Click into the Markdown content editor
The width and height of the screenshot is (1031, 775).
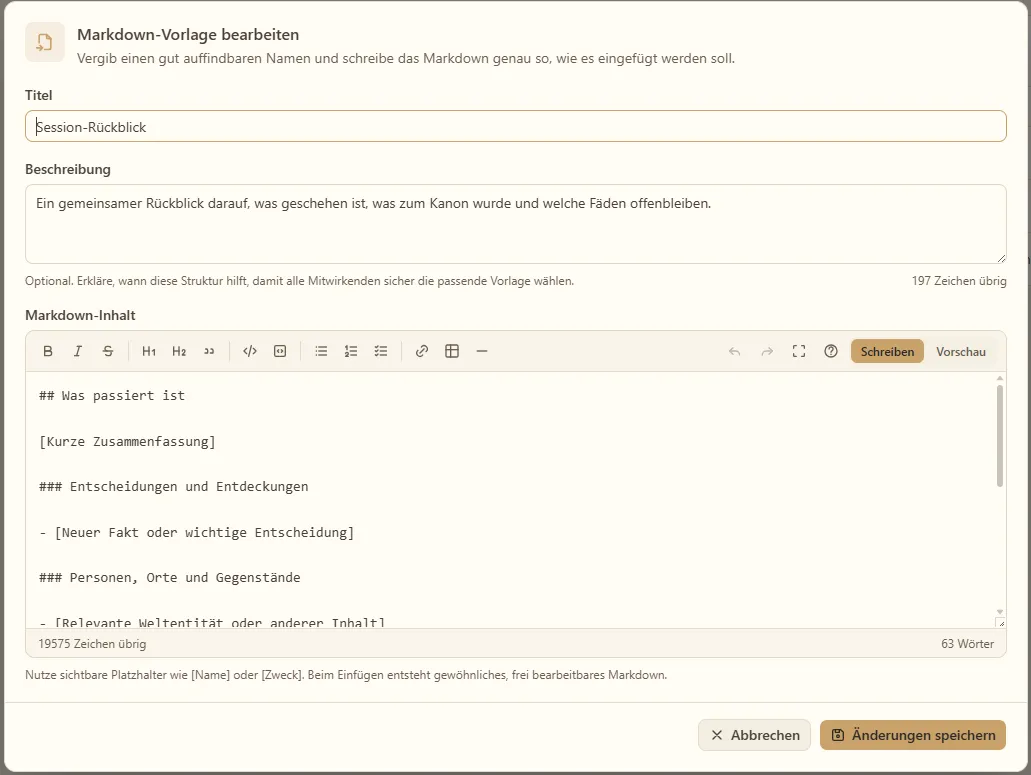[510, 500]
